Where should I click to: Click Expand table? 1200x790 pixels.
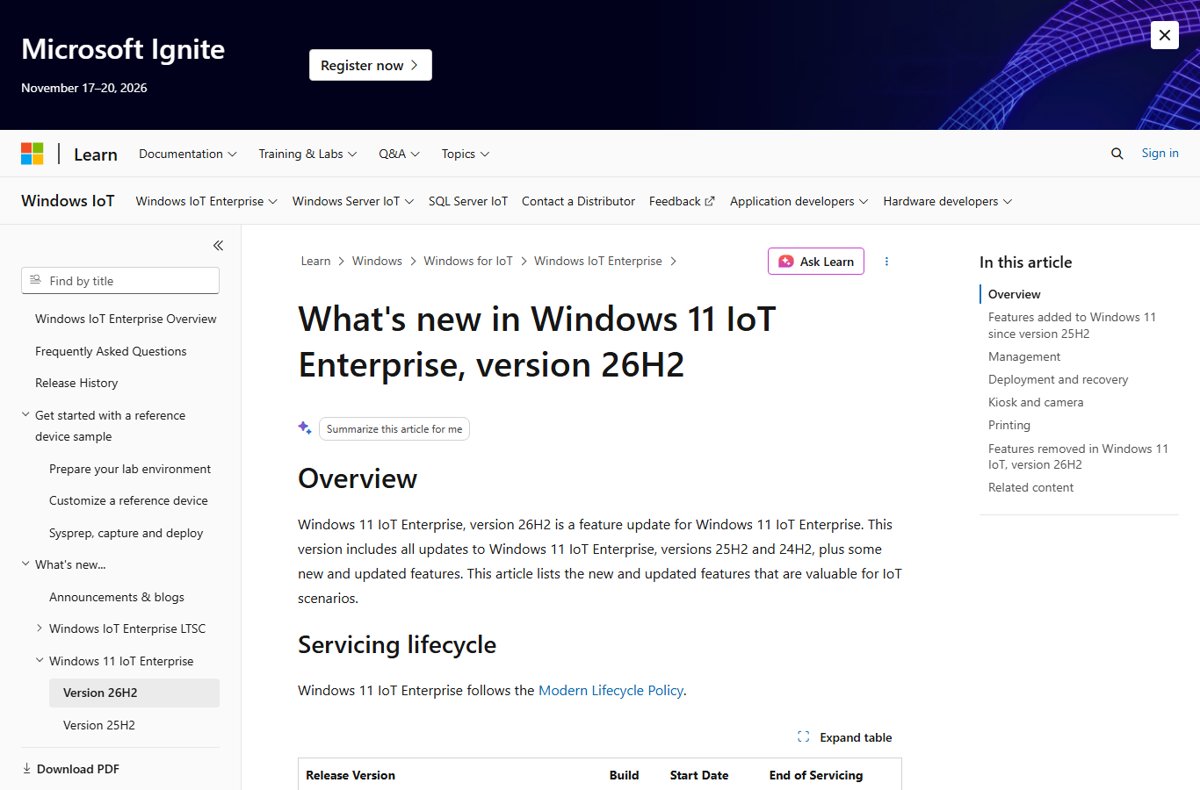coord(845,737)
